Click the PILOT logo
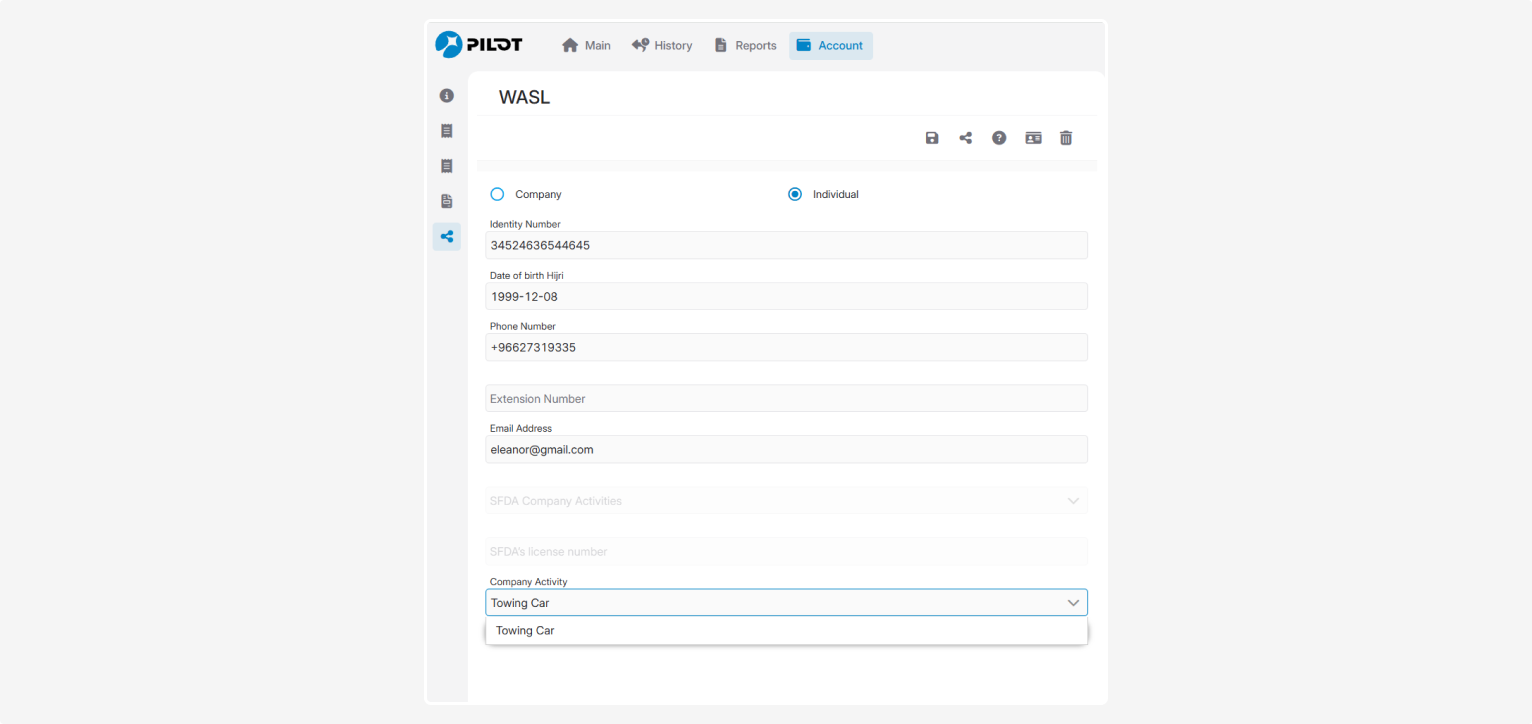This screenshot has width=1532, height=724. tap(479, 45)
